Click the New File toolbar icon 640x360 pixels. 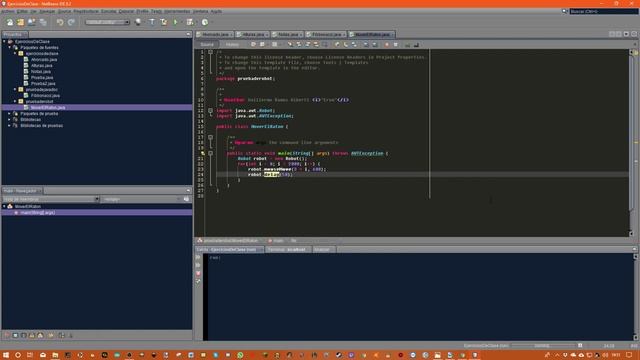9,22
